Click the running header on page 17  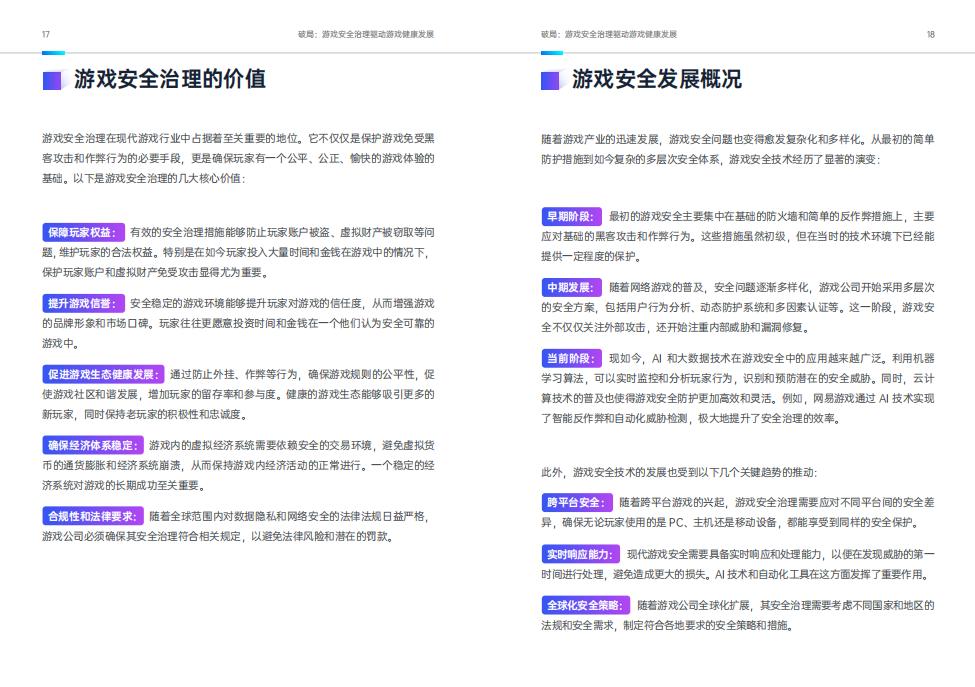[366, 34]
